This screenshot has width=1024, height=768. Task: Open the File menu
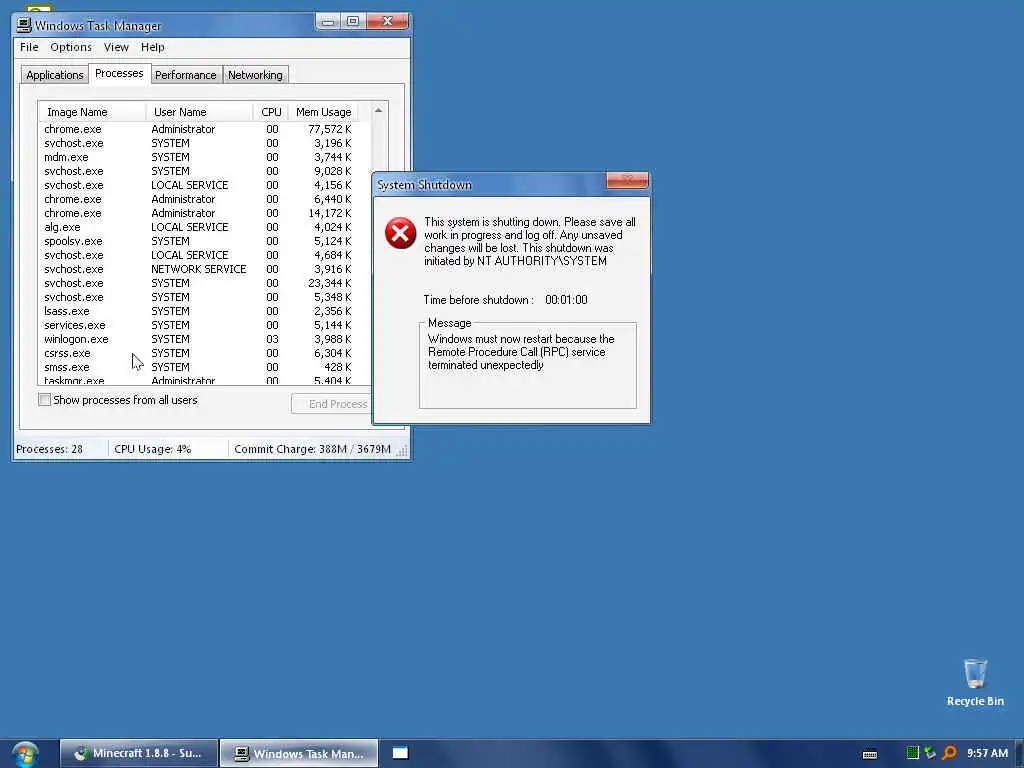coord(29,47)
